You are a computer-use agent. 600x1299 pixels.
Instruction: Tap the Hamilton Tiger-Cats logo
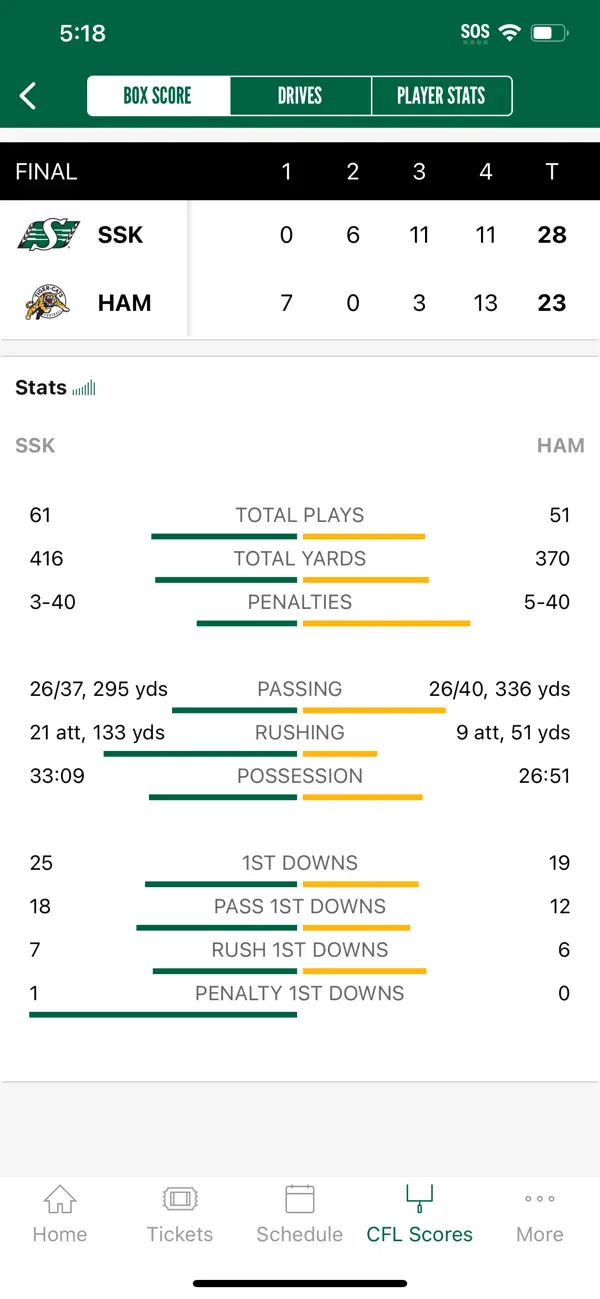(48, 302)
